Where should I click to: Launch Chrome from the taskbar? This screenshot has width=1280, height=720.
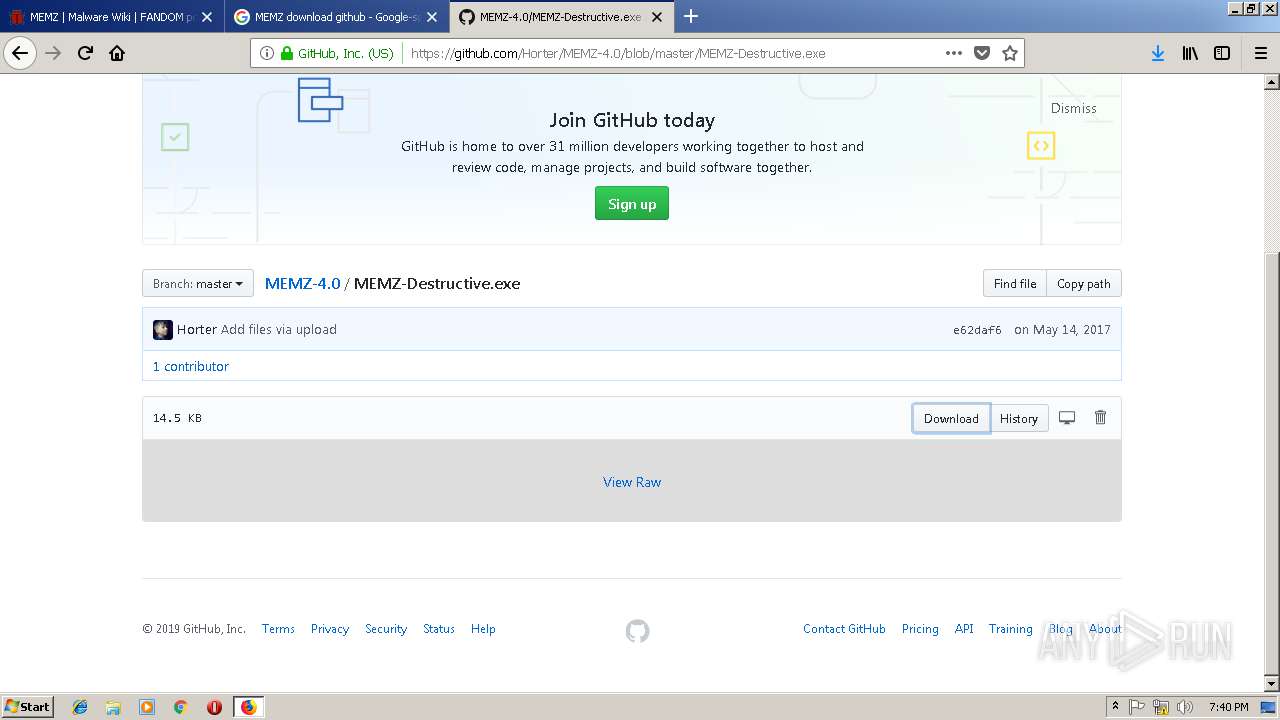tap(181, 707)
